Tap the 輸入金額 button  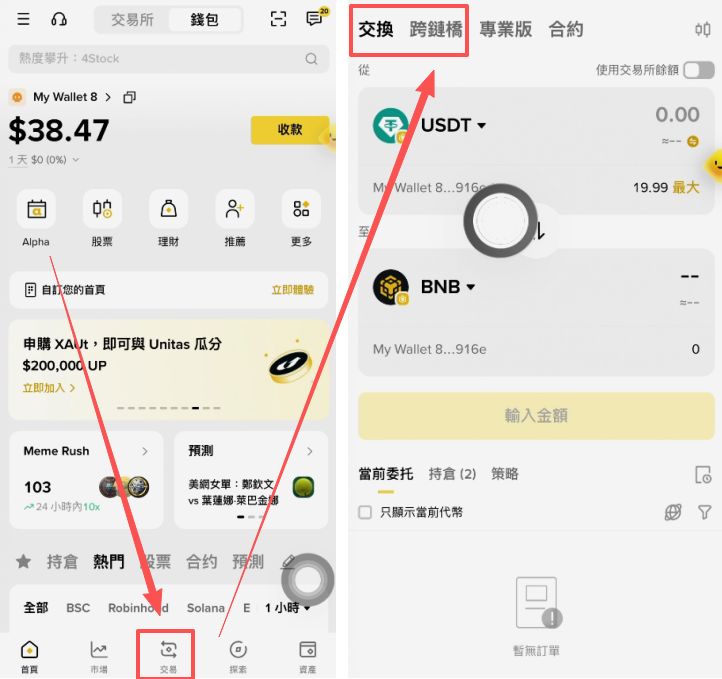pyautogui.click(x=536, y=416)
